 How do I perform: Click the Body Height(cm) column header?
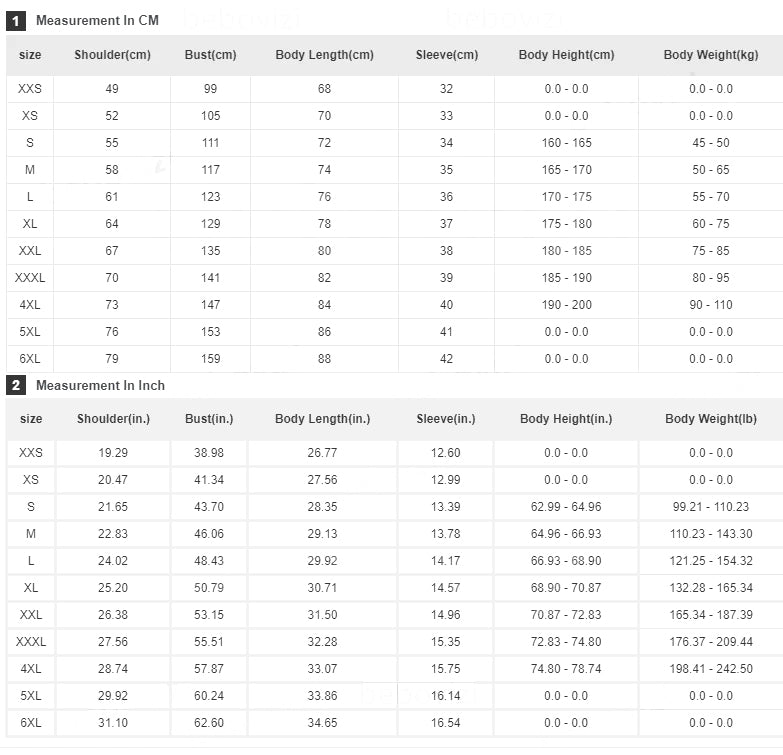click(x=566, y=55)
